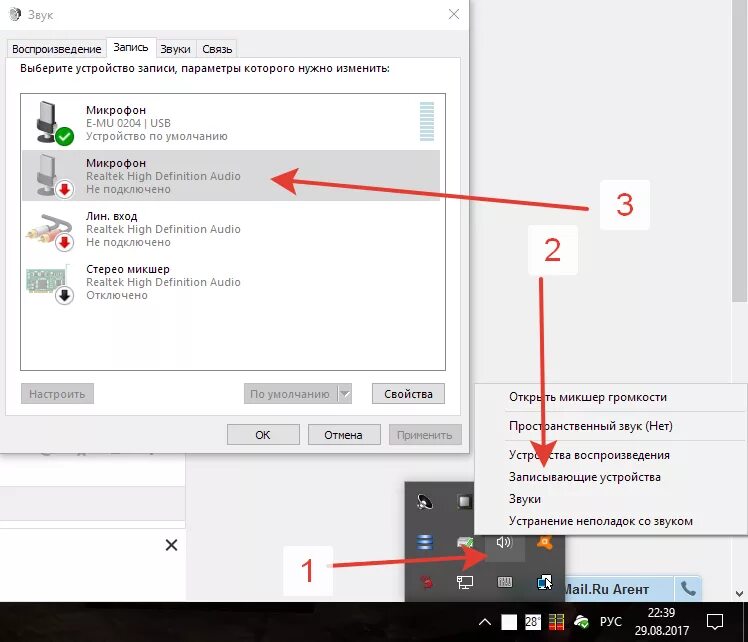Click the white square taskbar tray icon

(x=509, y=622)
